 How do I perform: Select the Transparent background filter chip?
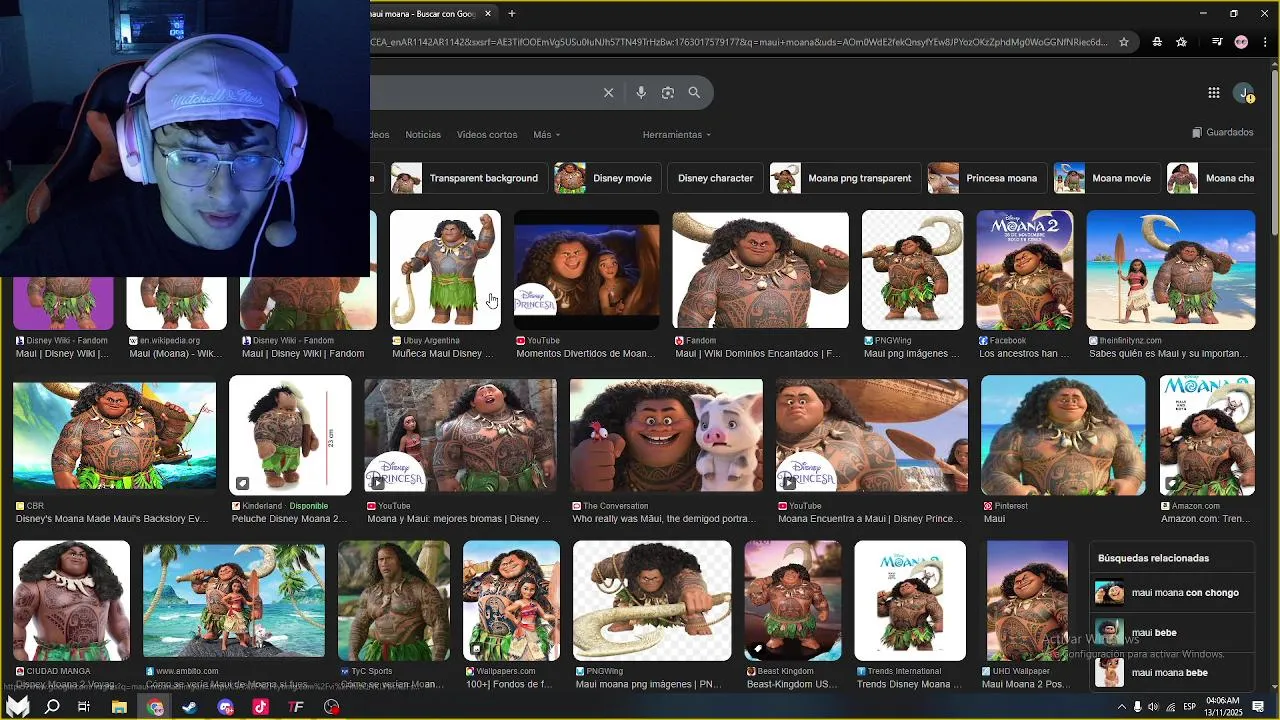[x=469, y=178]
